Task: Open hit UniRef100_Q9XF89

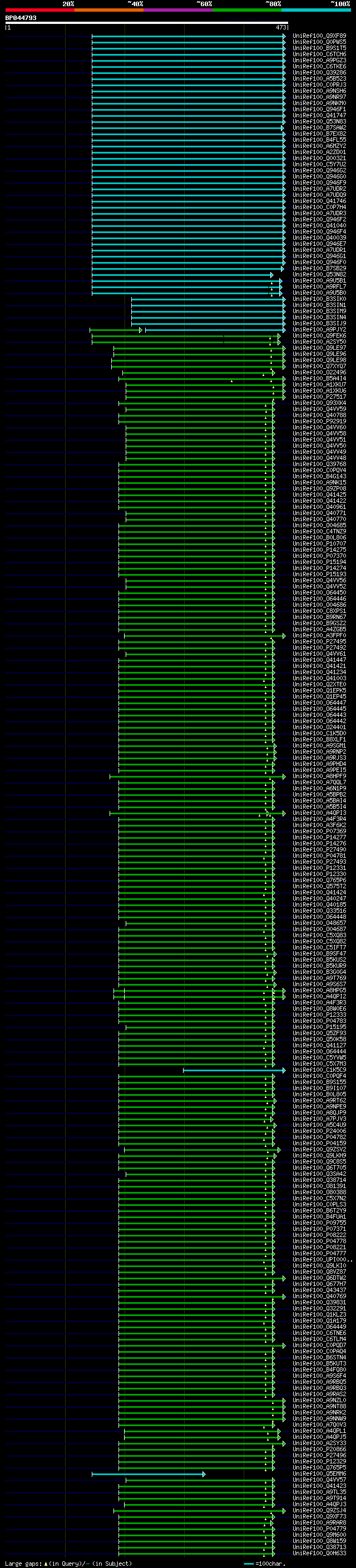Action: point(319,36)
